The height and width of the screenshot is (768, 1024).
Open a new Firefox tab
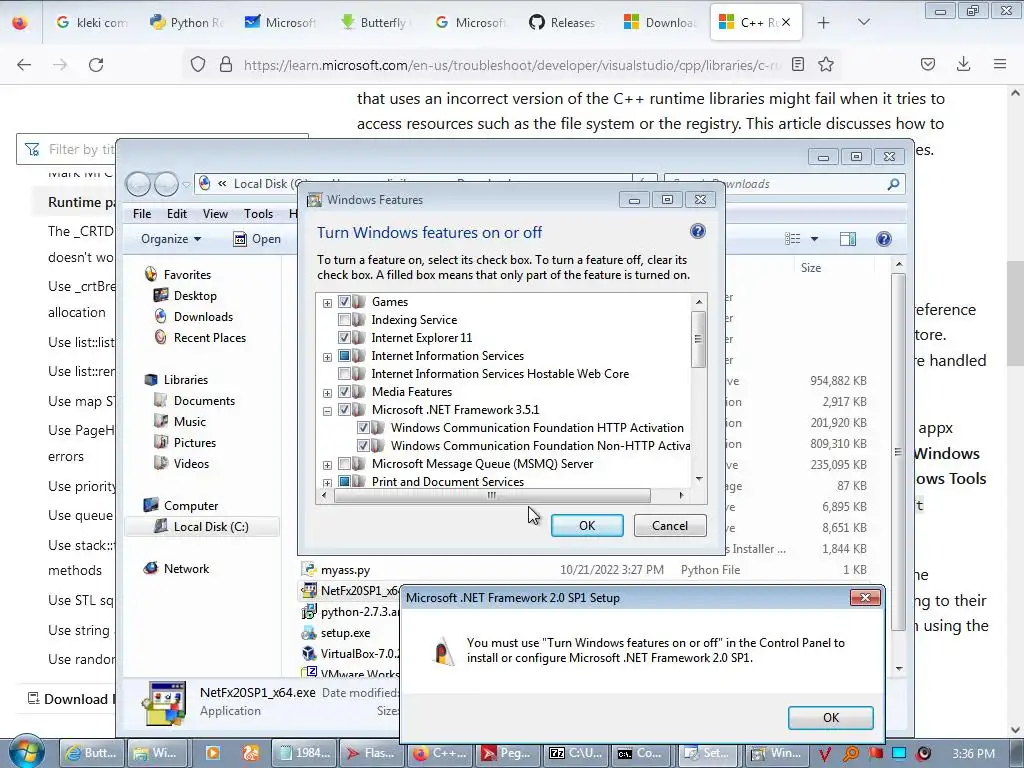(824, 22)
